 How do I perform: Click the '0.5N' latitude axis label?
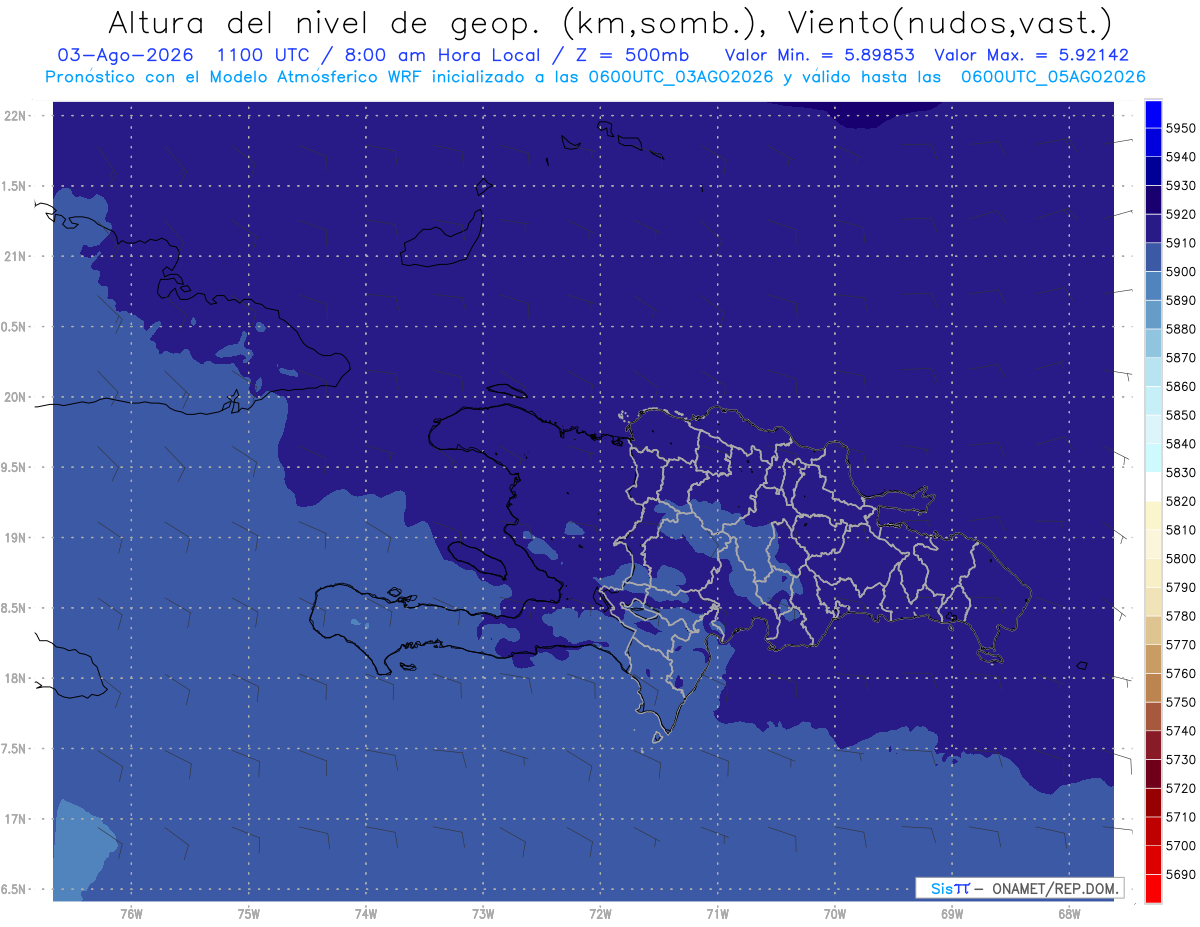pos(15,327)
